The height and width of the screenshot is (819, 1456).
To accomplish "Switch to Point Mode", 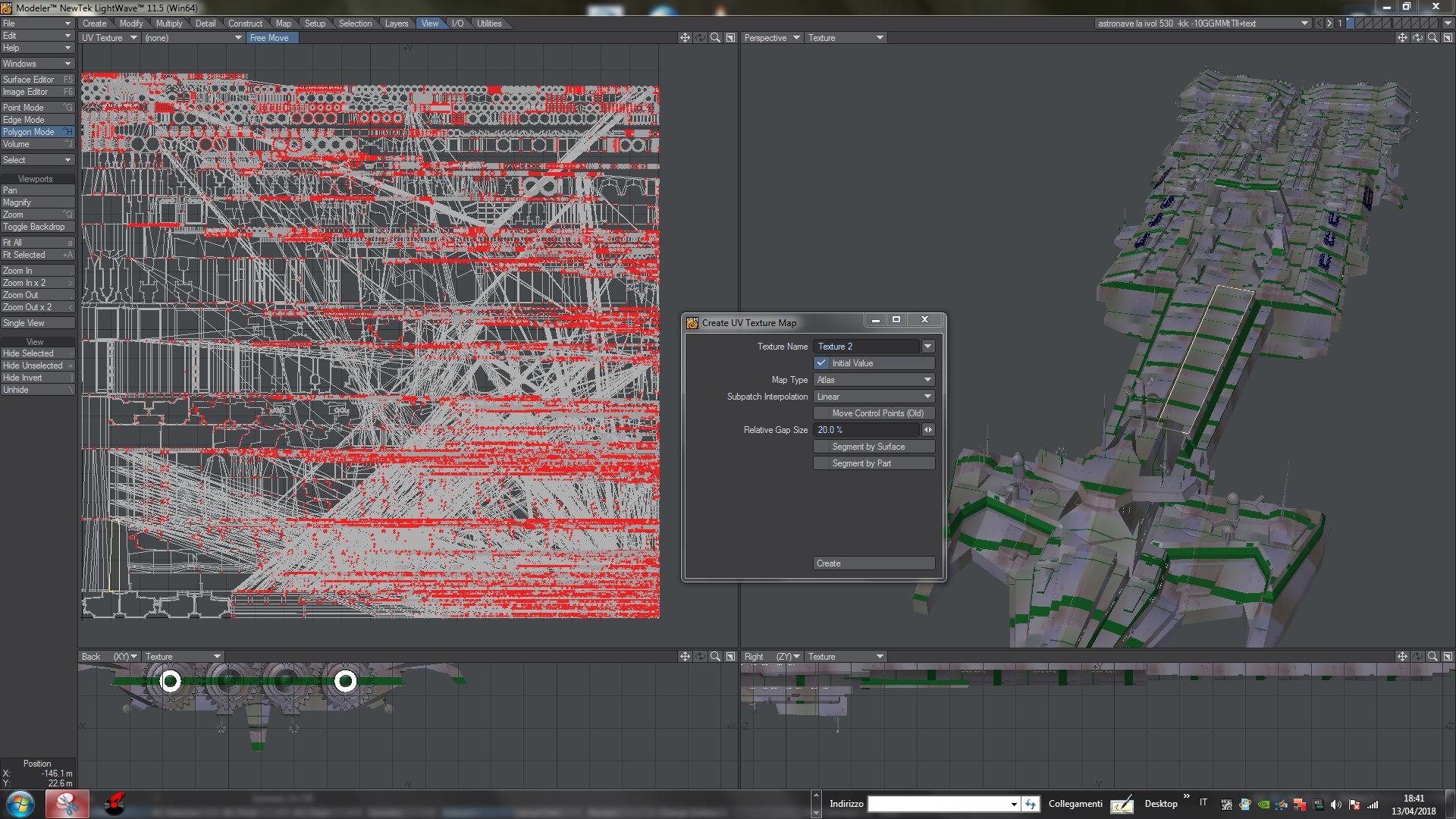I will 37,108.
